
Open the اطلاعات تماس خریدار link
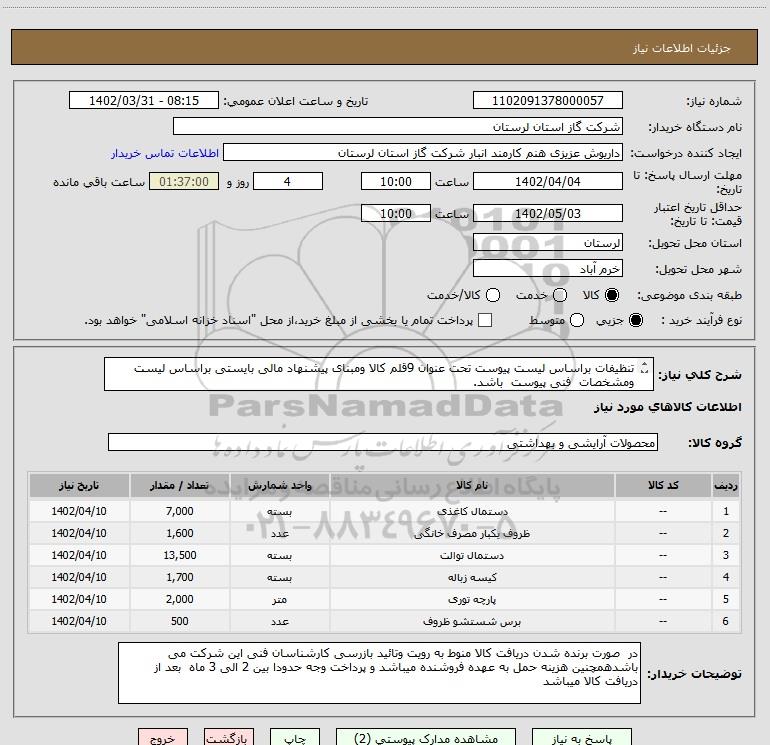point(165,153)
